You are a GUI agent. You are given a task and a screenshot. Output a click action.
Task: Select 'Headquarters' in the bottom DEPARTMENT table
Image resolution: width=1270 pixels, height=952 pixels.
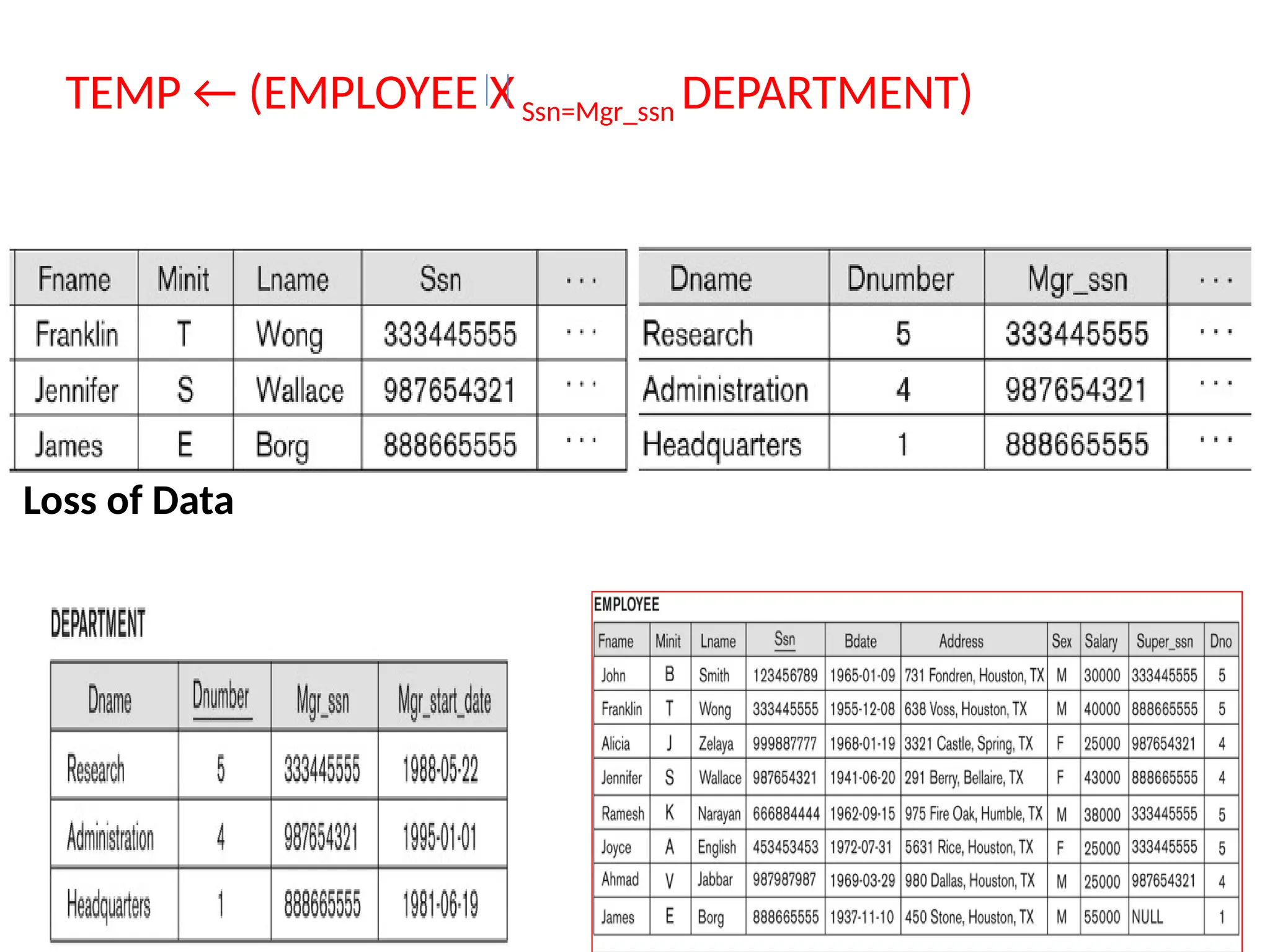click(x=109, y=905)
